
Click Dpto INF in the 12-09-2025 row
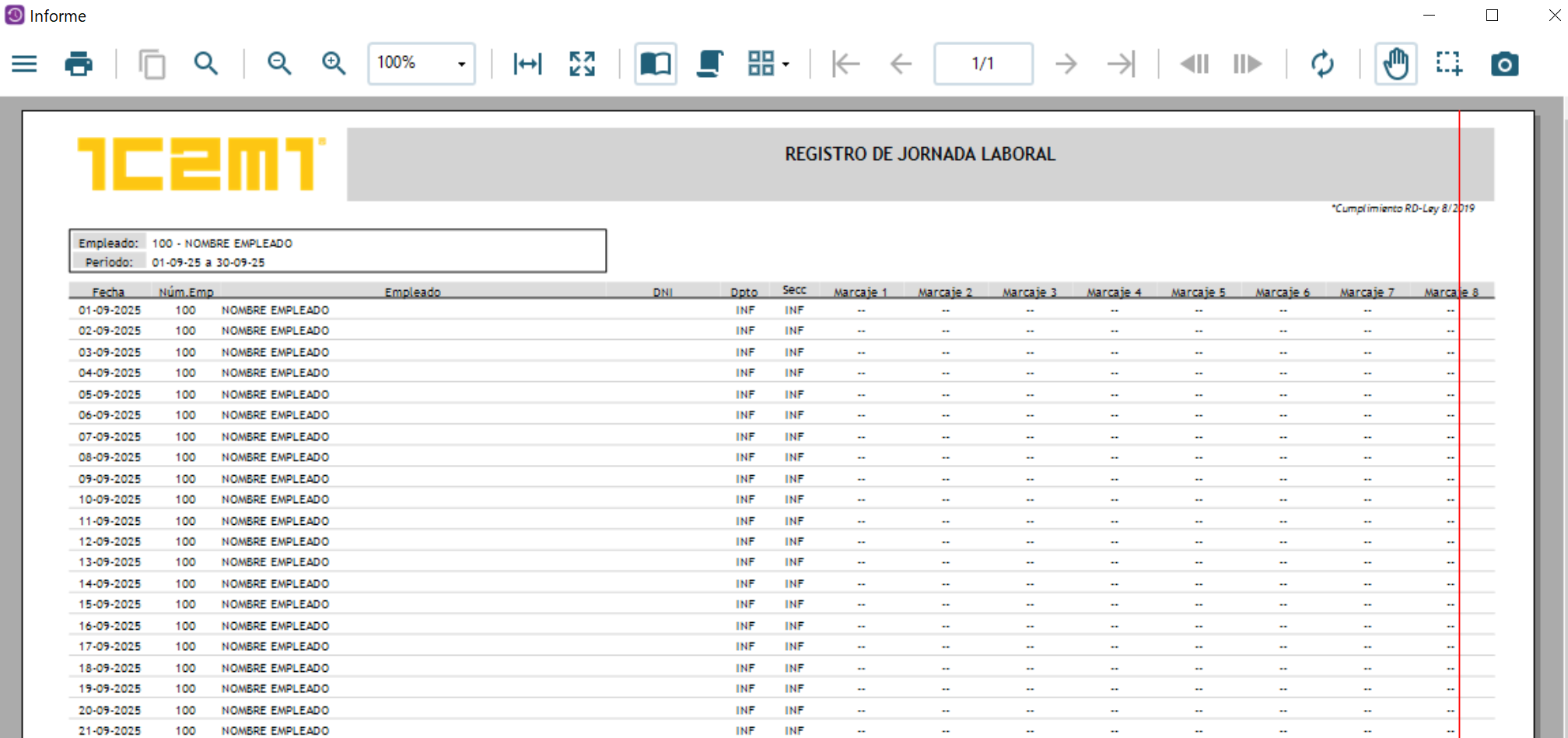[745, 541]
